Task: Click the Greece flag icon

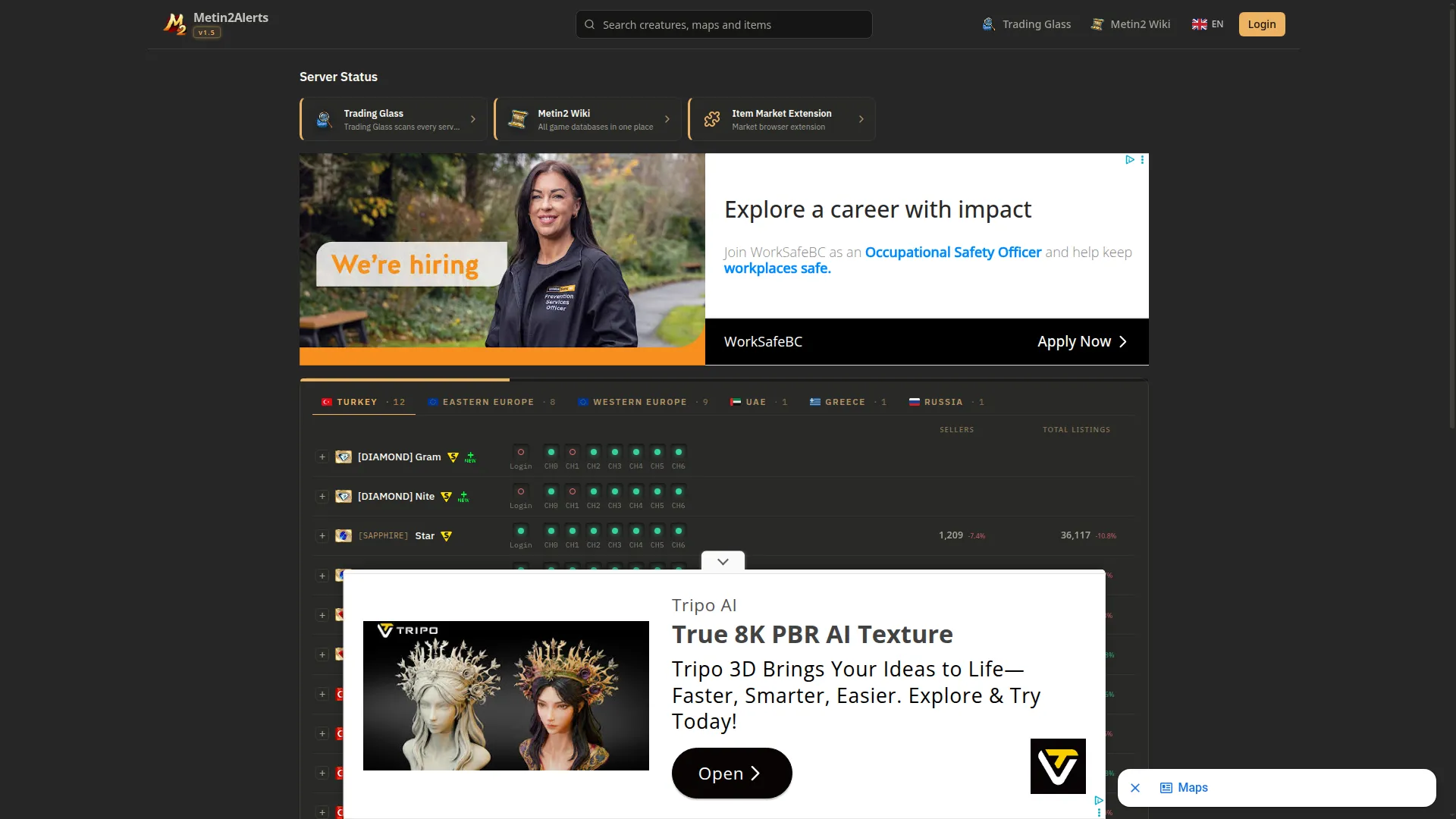Action: [x=815, y=402]
